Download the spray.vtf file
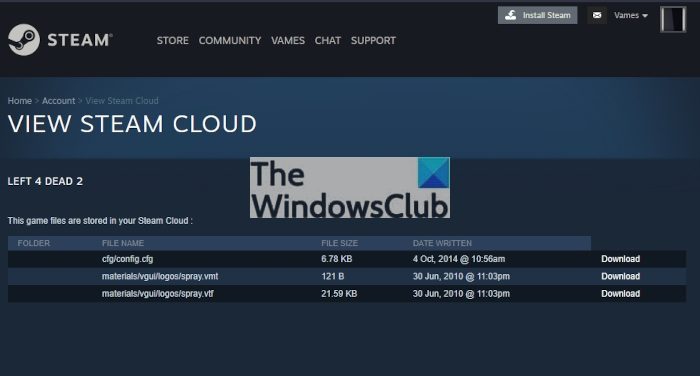Screen dimensions: 700x376 (621, 294)
